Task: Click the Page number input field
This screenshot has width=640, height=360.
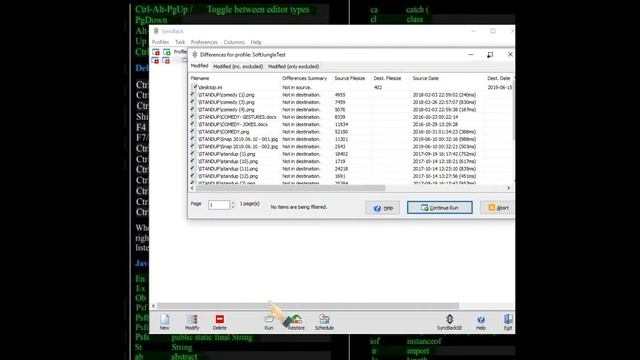Action: (219, 204)
